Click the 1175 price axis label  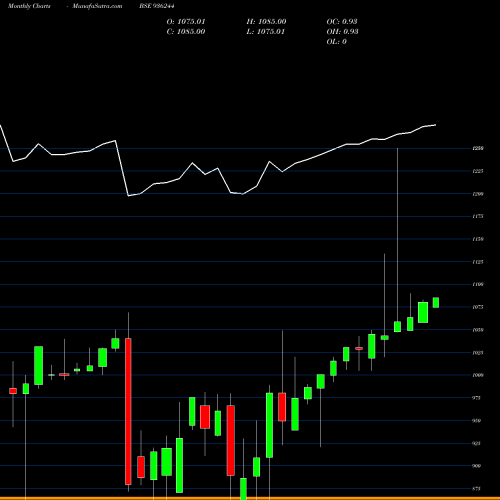click(478, 216)
